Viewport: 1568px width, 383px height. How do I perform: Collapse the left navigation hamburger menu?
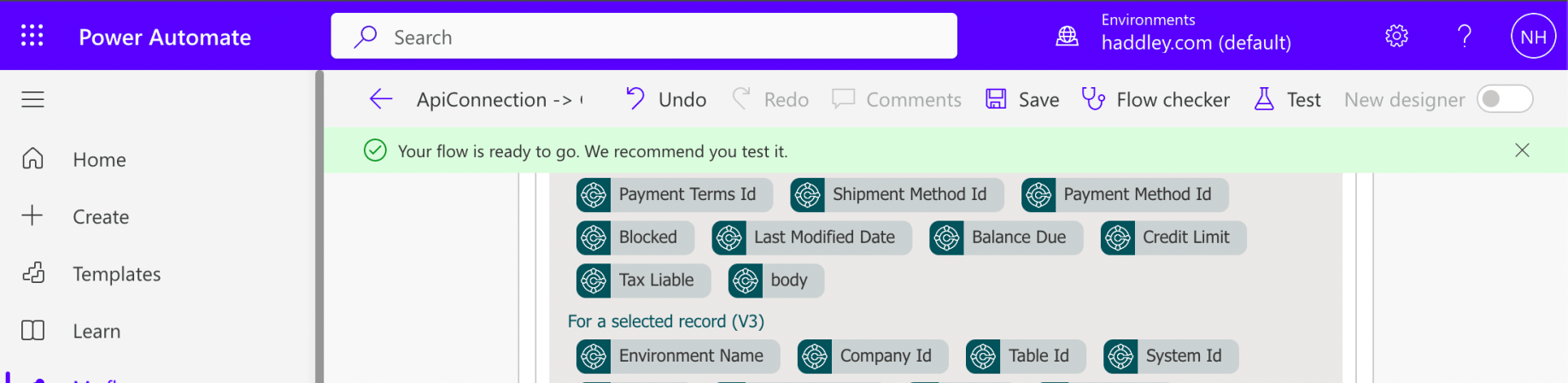(x=32, y=100)
